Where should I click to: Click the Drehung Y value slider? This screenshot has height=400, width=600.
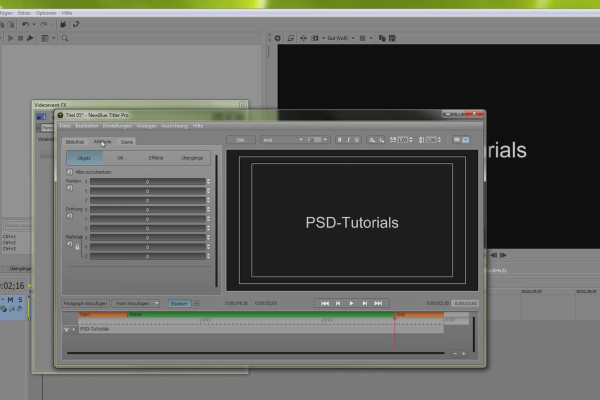[x=148, y=219]
